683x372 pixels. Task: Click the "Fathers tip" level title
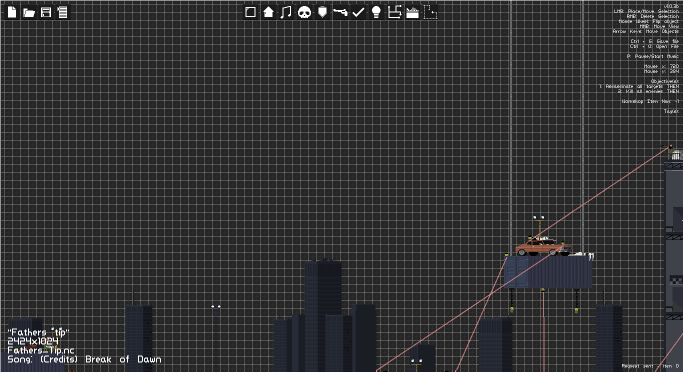pyautogui.click(x=38, y=332)
